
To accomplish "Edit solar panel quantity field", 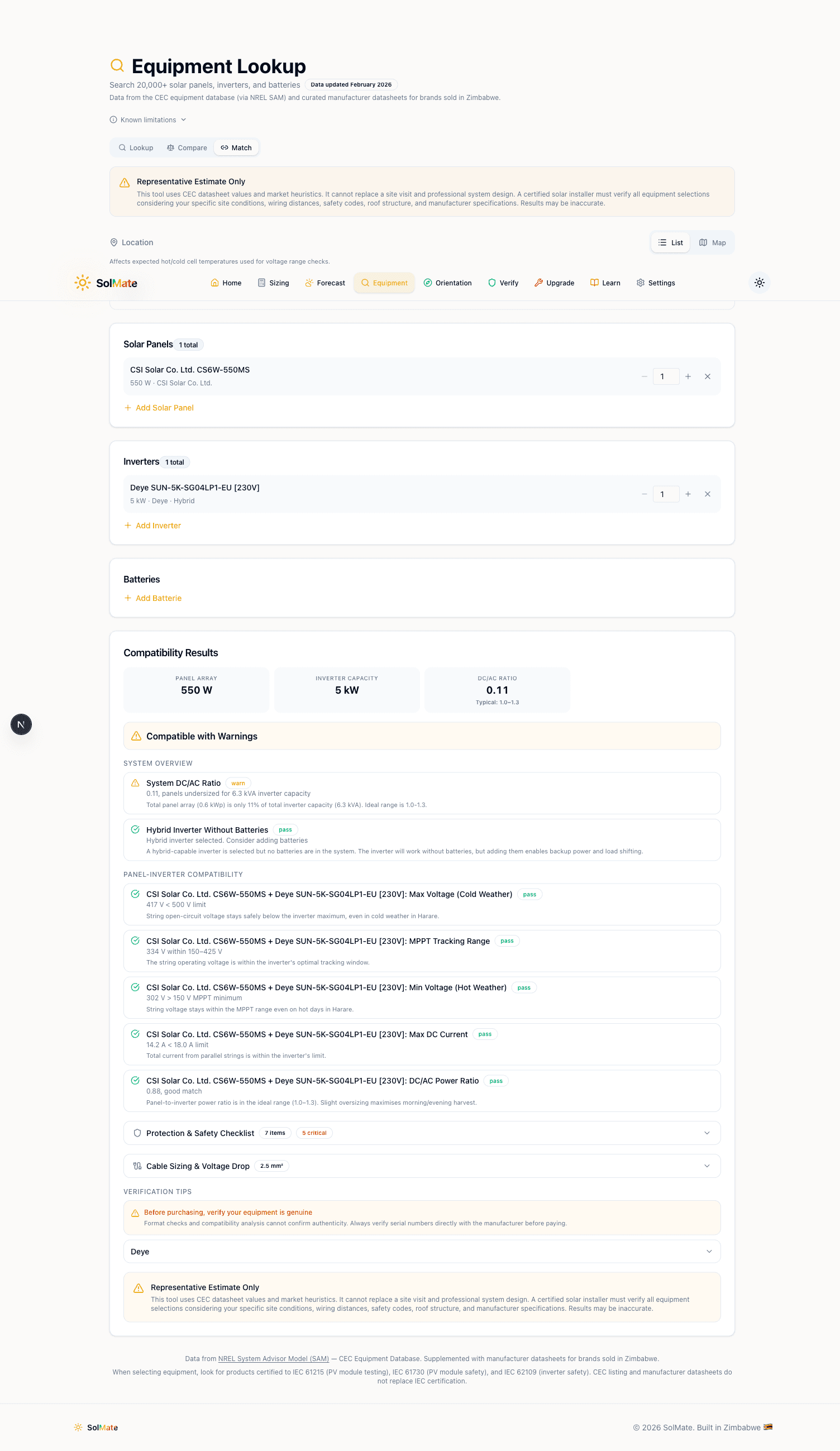I will [x=666, y=376].
